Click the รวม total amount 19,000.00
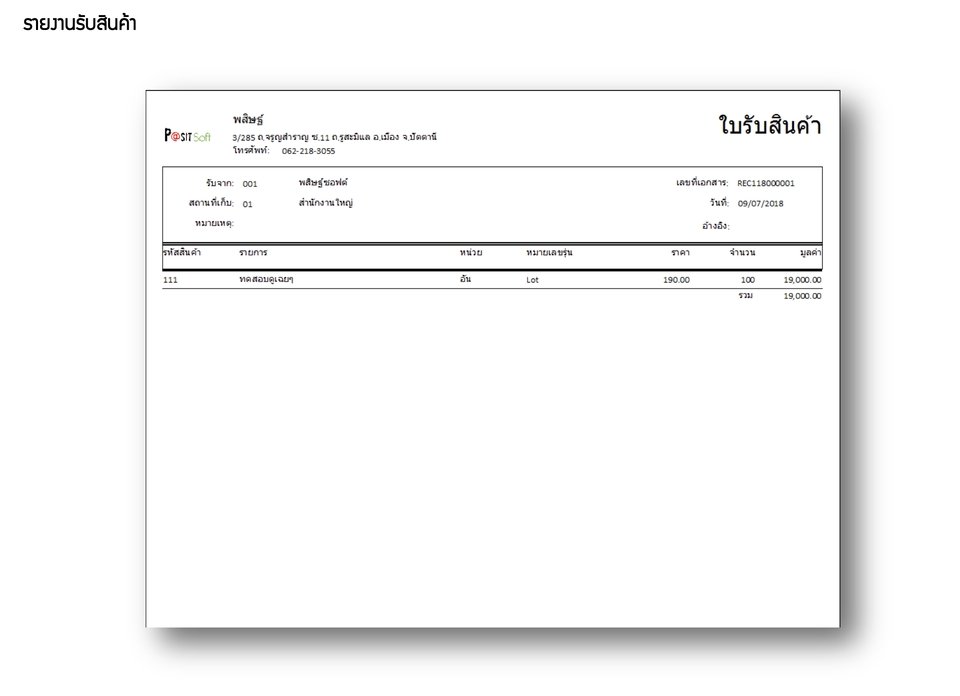960x696 pixels. [x=802, y=296]
